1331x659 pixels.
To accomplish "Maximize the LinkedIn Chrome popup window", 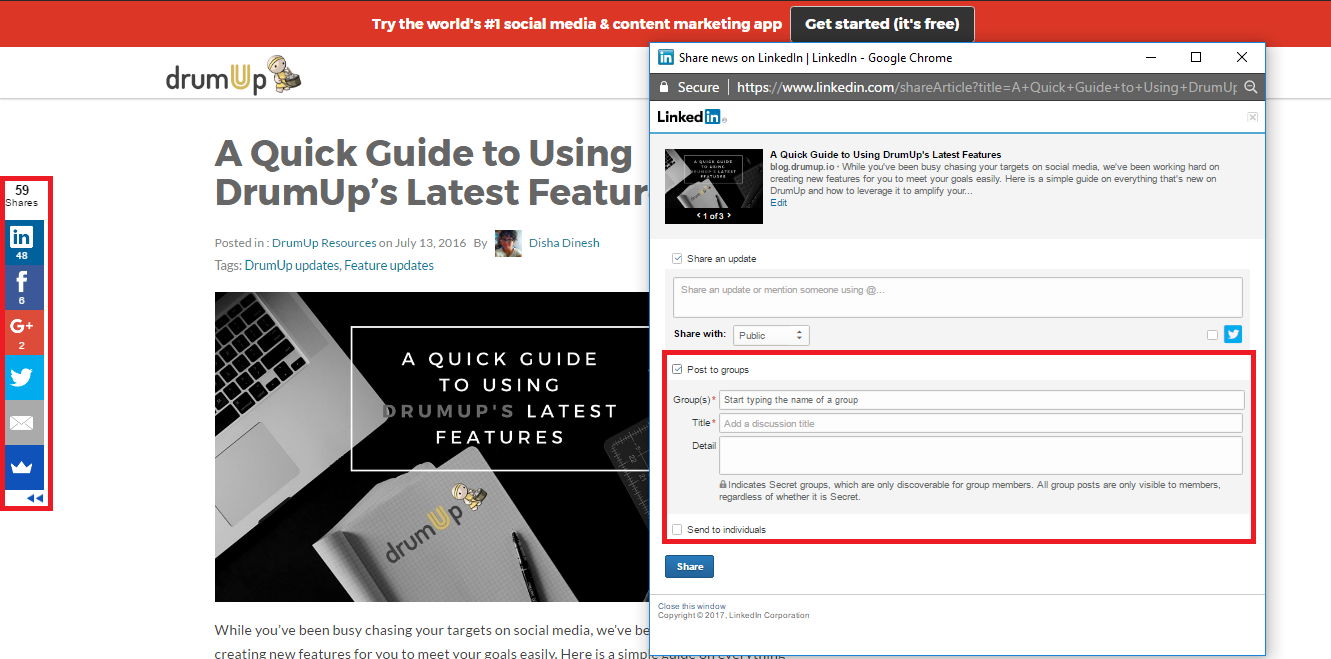I will point(1196,58).
